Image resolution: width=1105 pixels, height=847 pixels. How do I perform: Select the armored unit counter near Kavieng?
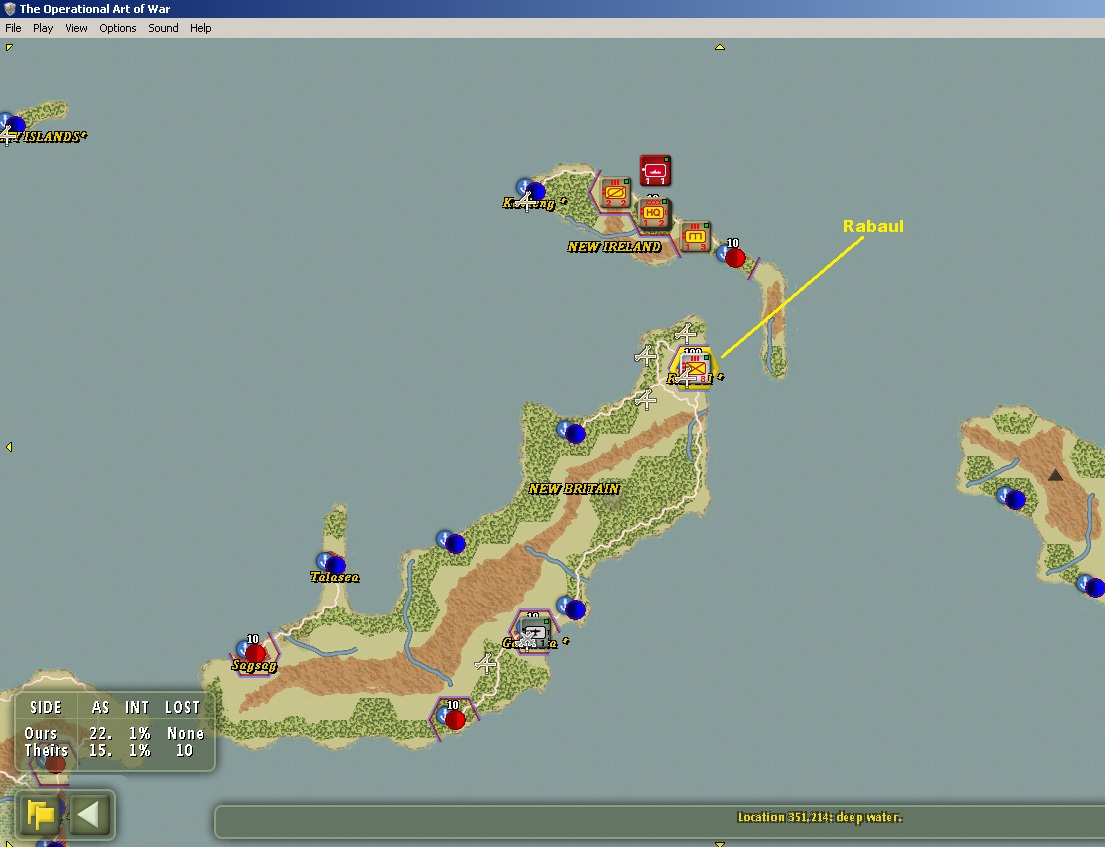(615, 193)
